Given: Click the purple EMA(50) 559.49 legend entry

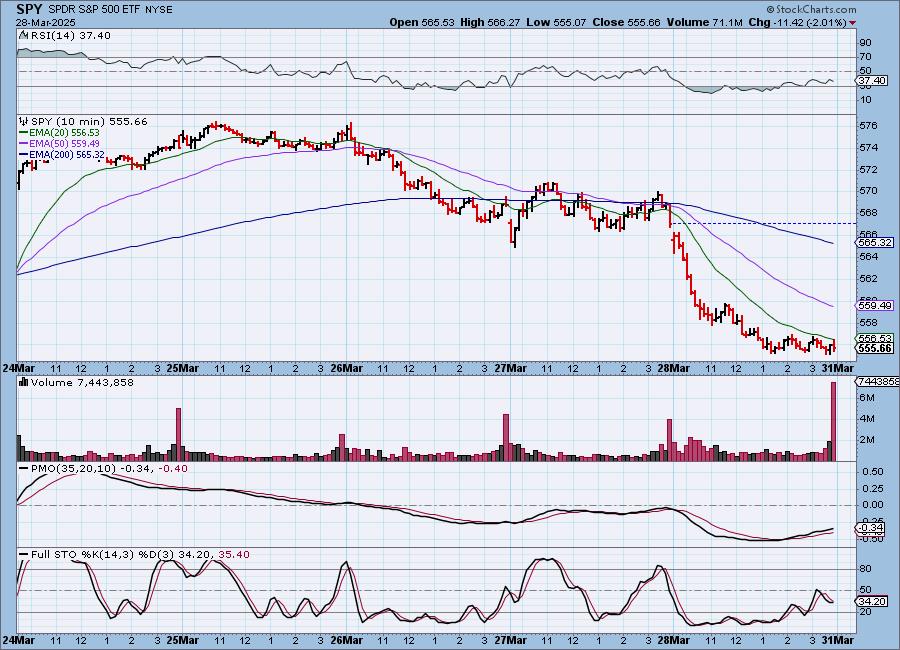Looking at the screenshot, I should click(x=59, y=144).
